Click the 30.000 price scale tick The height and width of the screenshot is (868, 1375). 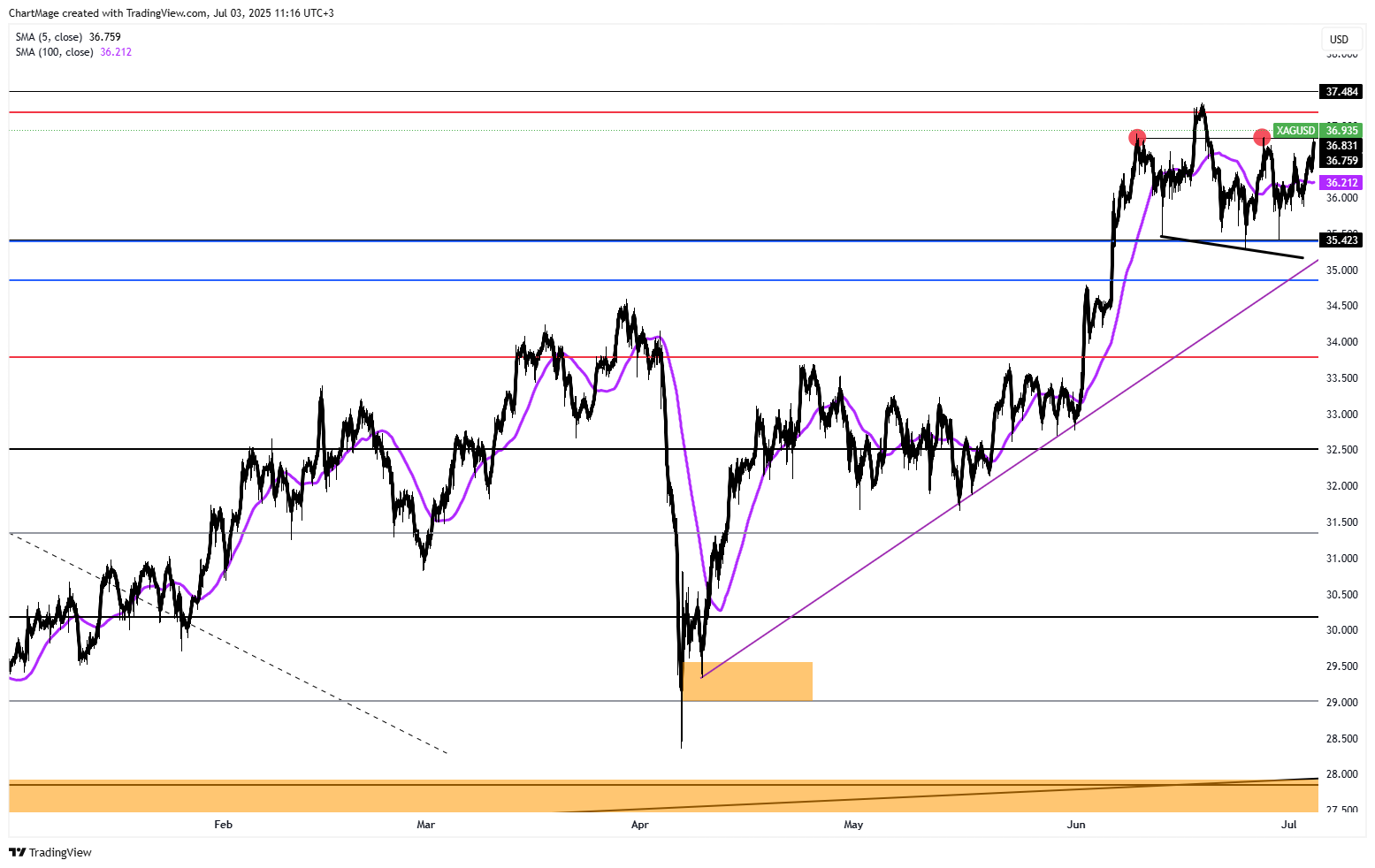(1341, 630)
